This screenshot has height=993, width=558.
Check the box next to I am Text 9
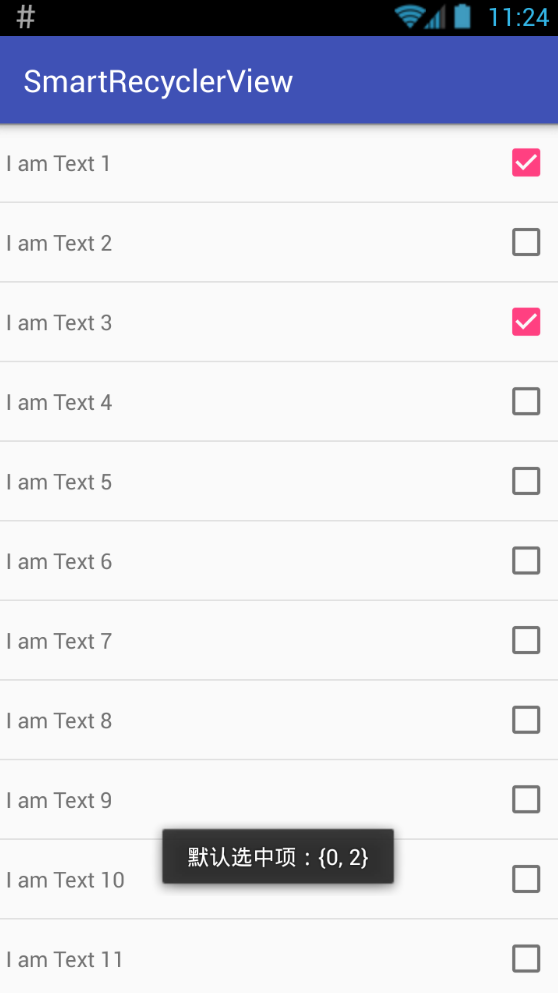526,800
